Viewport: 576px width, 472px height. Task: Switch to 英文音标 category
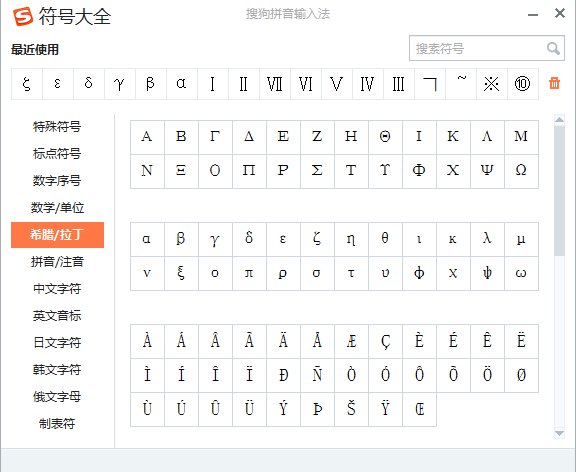point(57,316)
